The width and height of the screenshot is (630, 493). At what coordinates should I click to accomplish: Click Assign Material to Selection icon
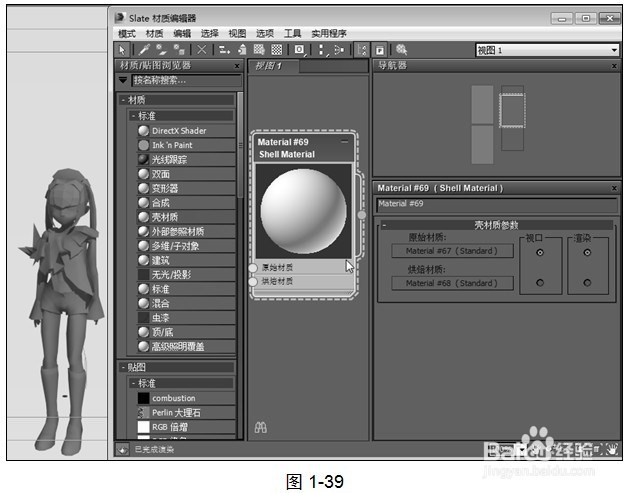coord(179,50)
